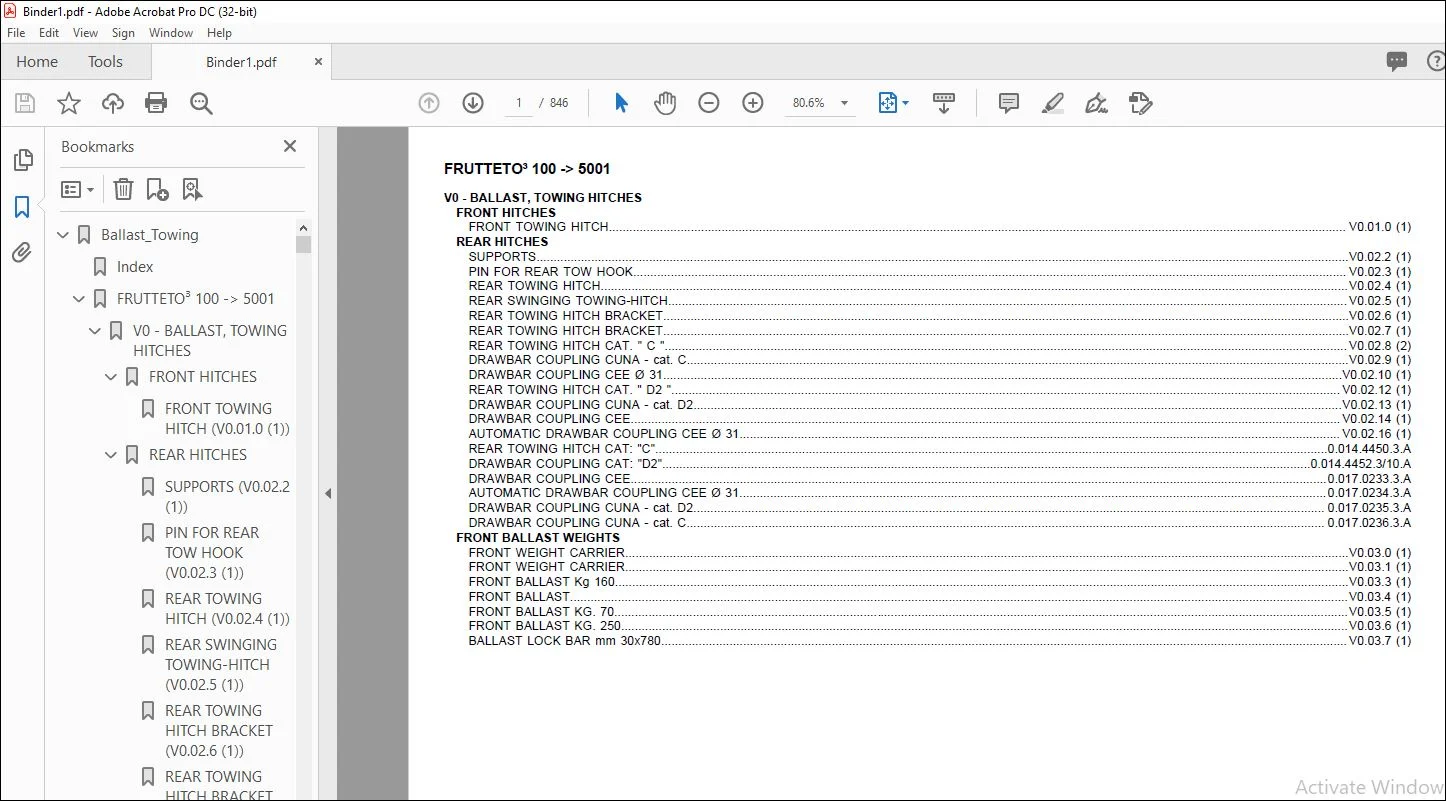Collapse the Ballast_Towing bookmark
The image size is (1446, 801).
point(63,235)
